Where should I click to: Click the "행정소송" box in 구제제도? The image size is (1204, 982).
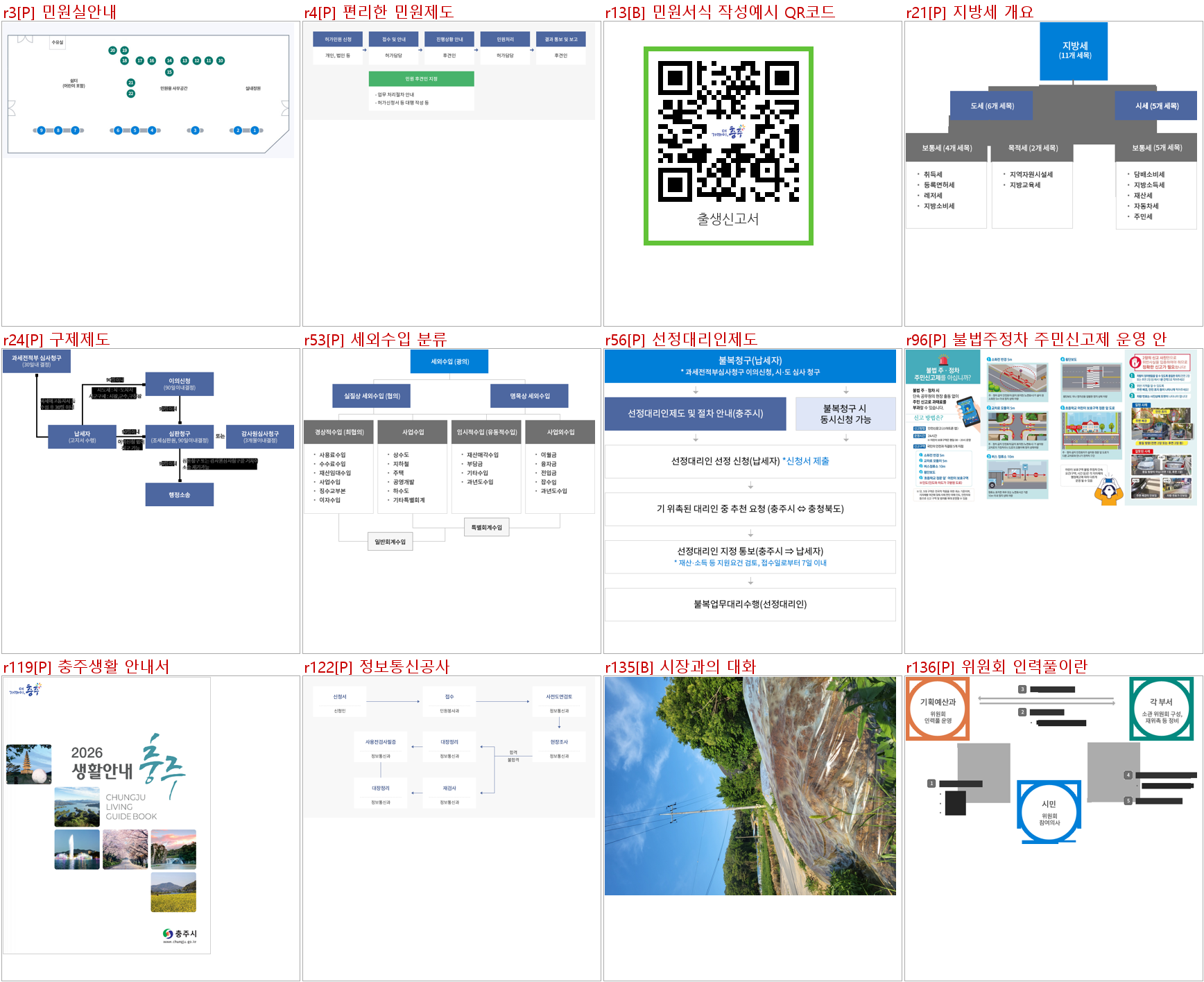[x=180, y=494]
